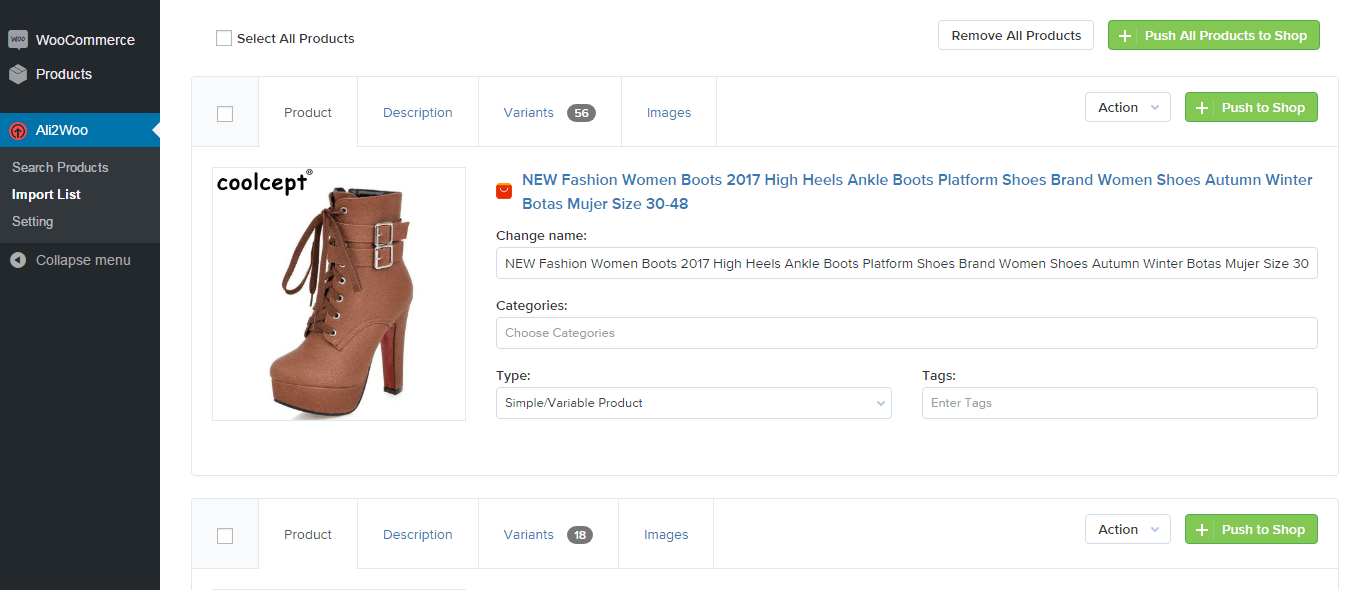Click the Remove All Products button
The image size is (1347, 590).
(1015, 36)
